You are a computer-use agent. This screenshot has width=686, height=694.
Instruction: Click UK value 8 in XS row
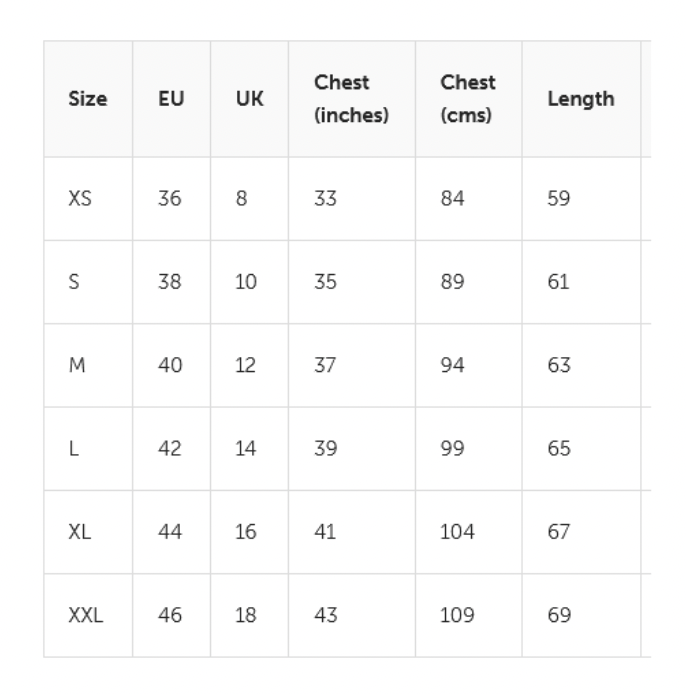pos(241,199)
